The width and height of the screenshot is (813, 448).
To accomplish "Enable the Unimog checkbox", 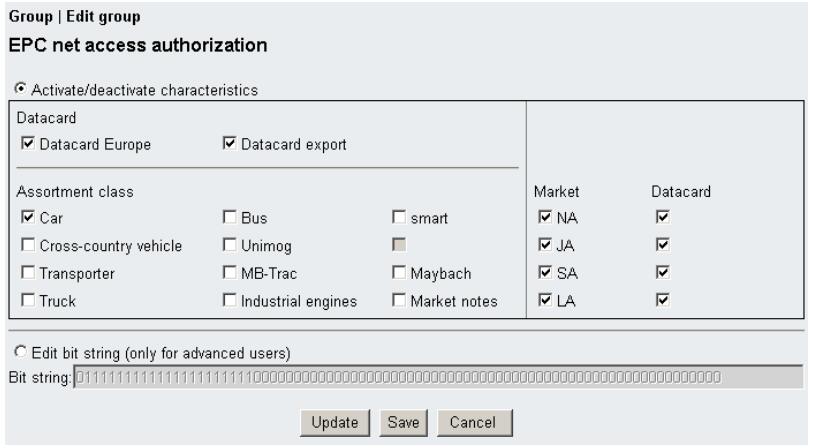I will coord(229,245).
